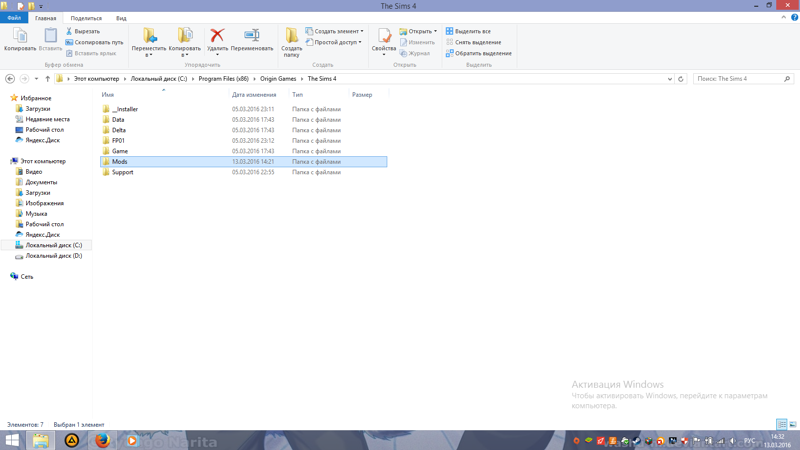Click the search magnifier icon
The height and width of the screenshot is (450, 800).
pos(787,79)
